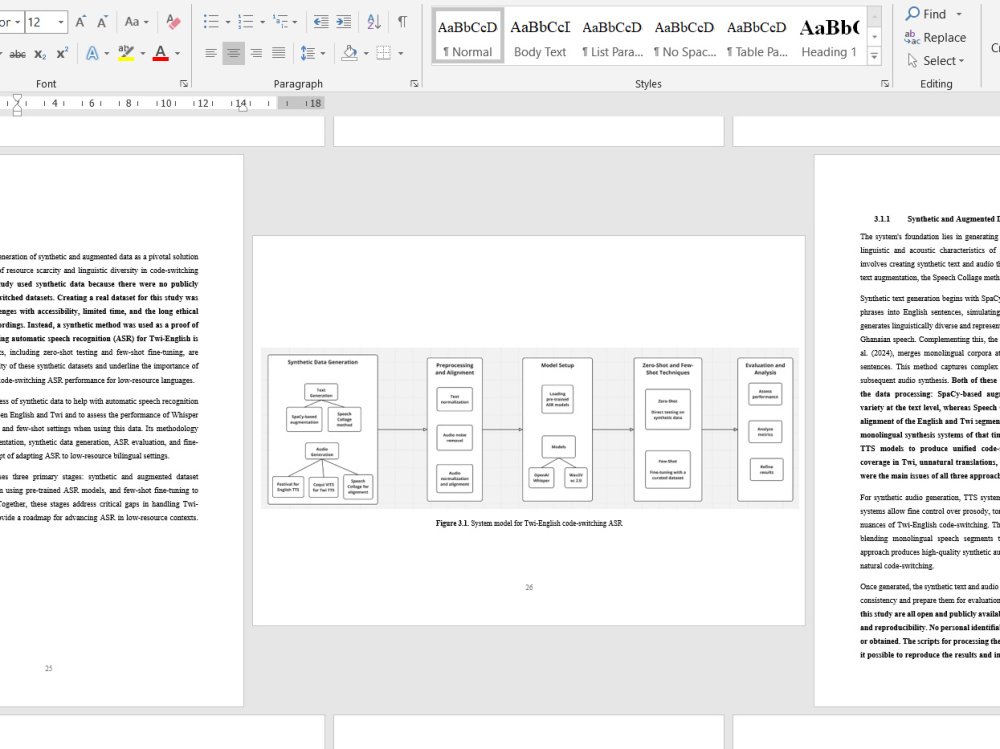Decrease paragraph indent

[321, 22]
